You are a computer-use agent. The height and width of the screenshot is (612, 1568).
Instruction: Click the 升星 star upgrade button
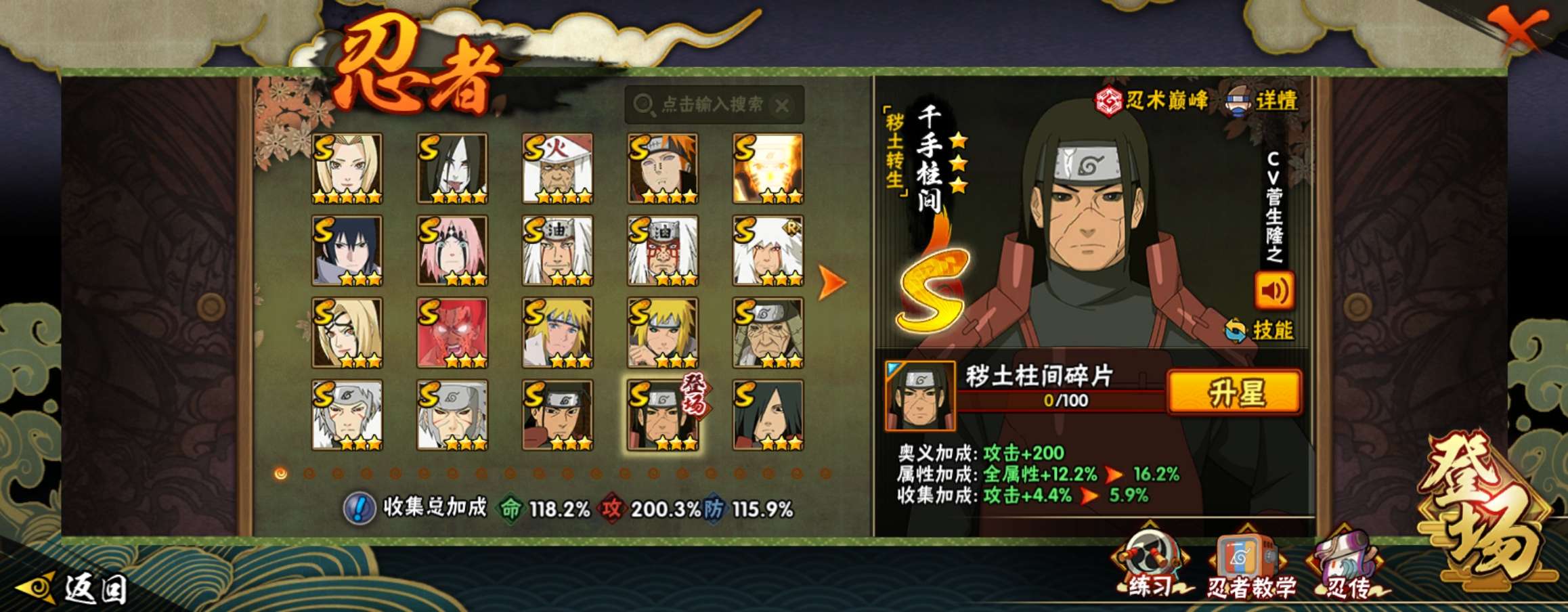(x=1235, y=392)
